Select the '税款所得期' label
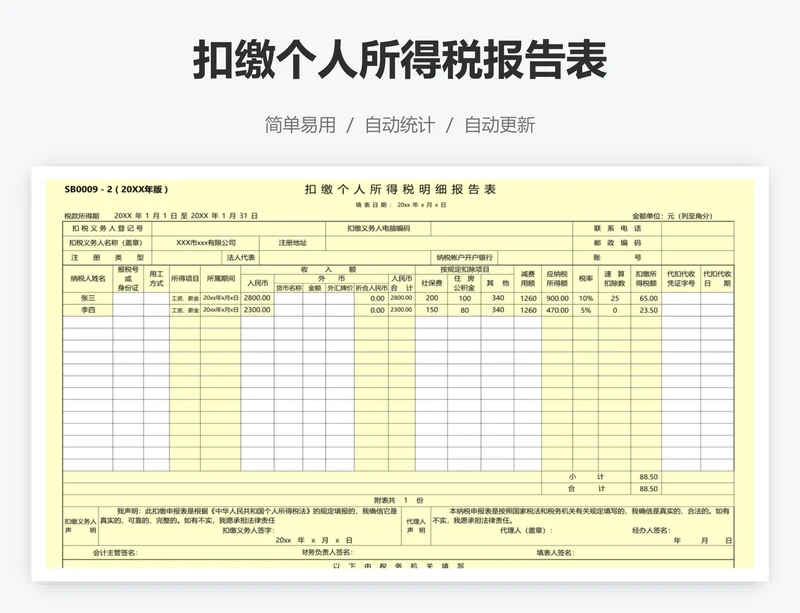Viewport: 800px width, 613px height. 82,216
